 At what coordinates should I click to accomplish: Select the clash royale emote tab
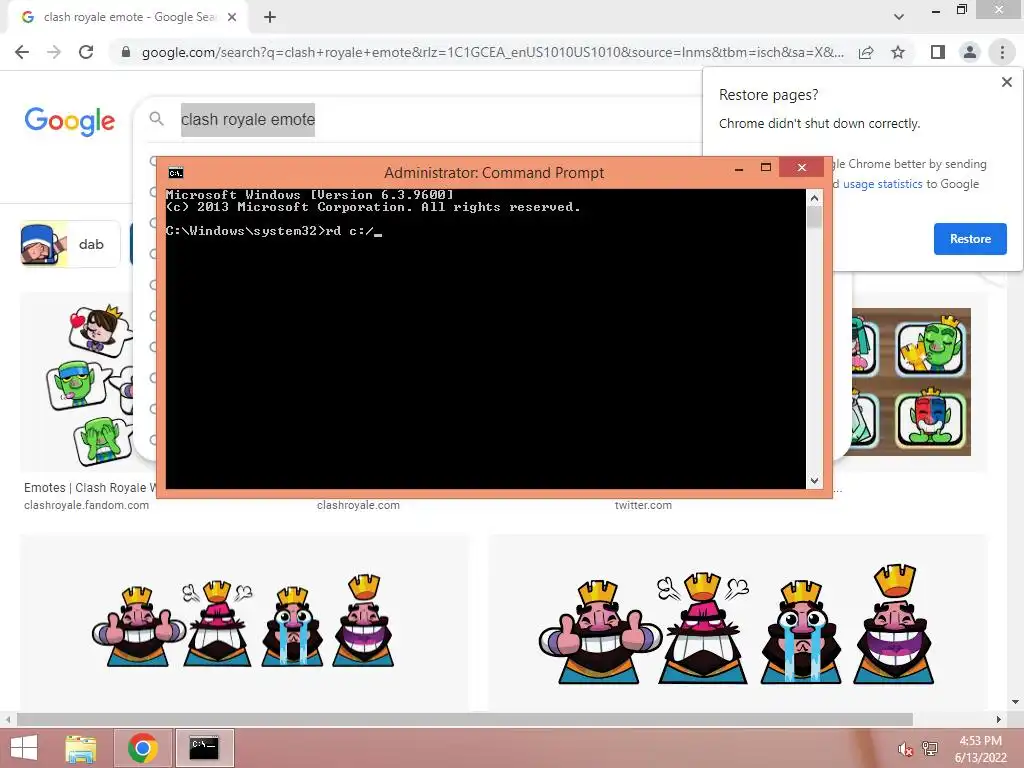tap(128, 18)
